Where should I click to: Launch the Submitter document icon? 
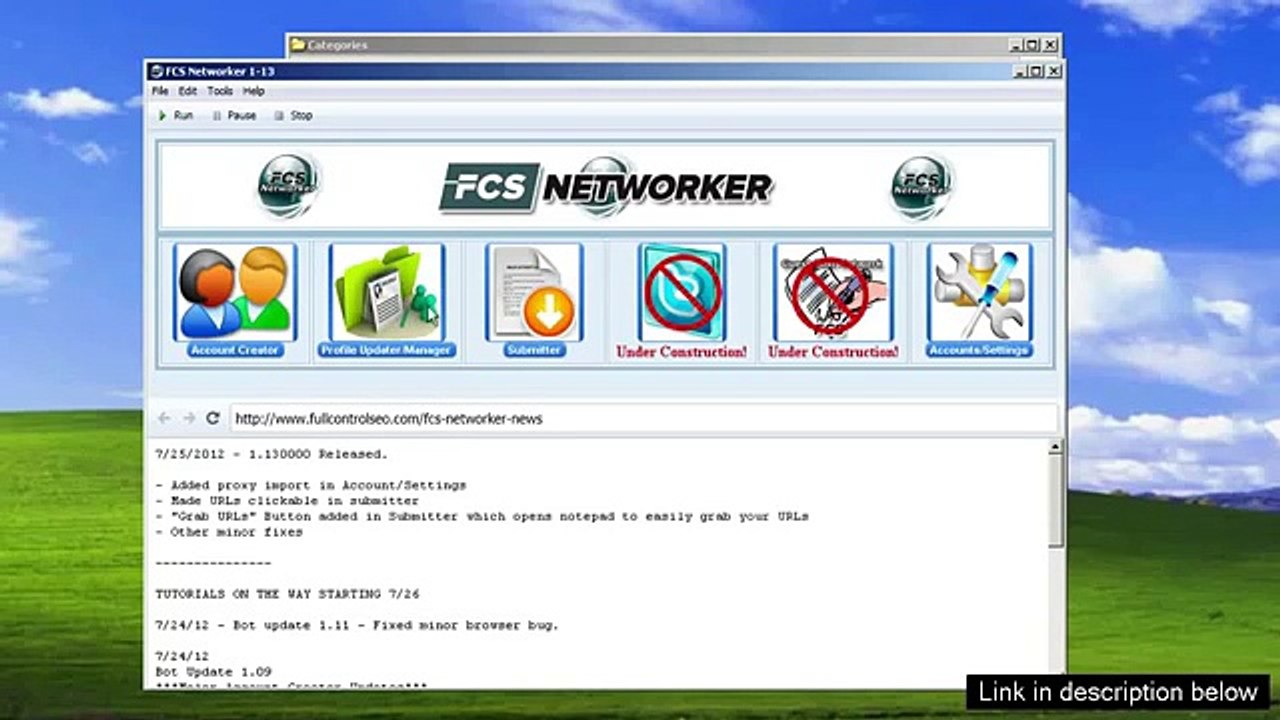point(534,292)
